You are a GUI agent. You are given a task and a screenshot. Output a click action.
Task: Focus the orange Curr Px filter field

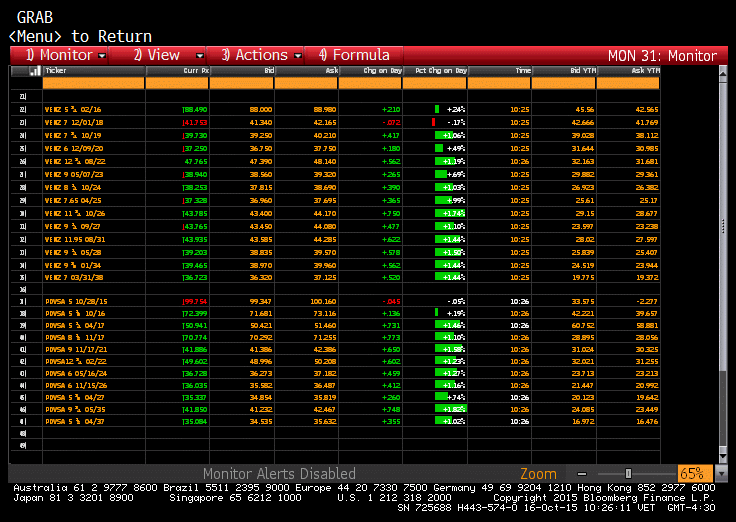(177, 84)
